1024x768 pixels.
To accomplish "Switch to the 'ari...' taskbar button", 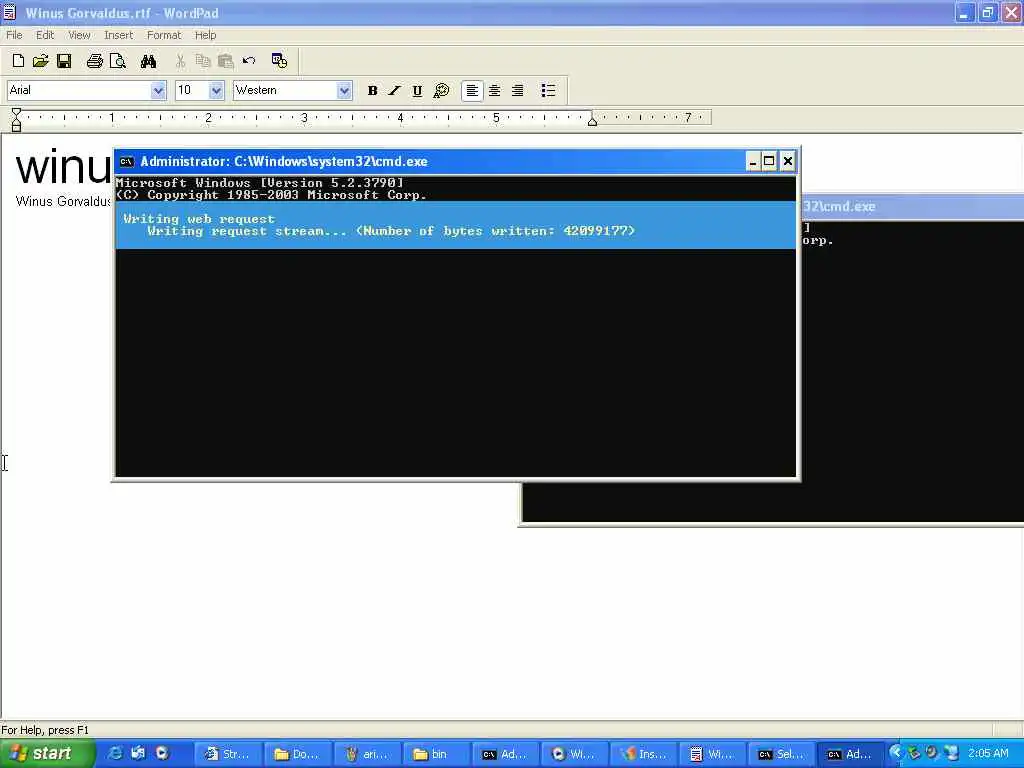I will pos(367,754).
